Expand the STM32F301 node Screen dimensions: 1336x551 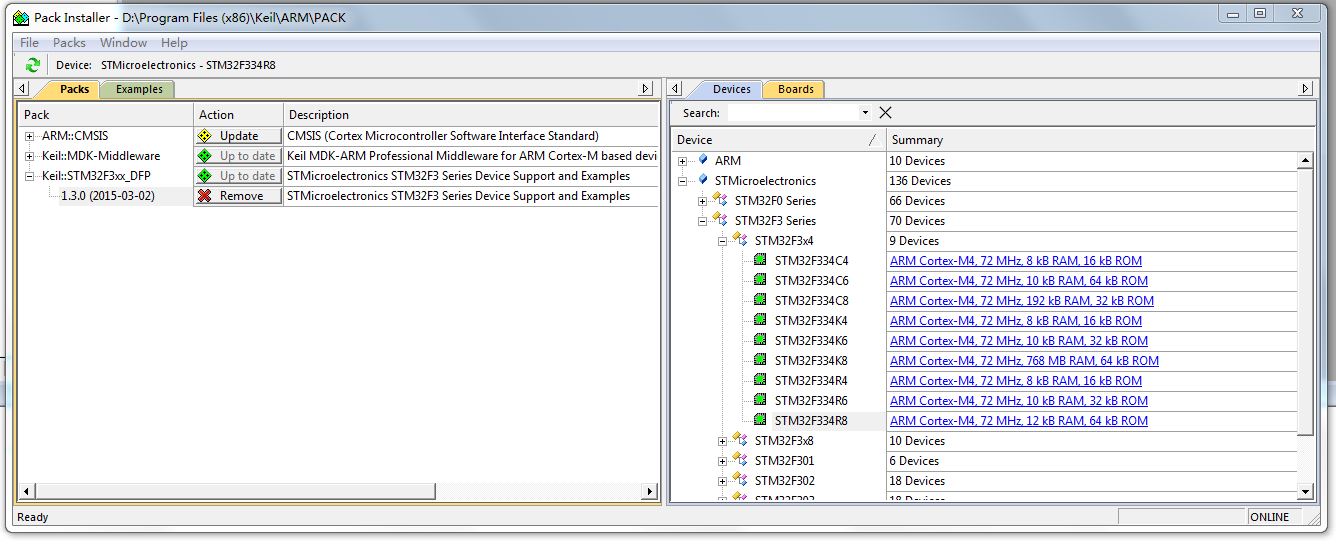point(723,461)
